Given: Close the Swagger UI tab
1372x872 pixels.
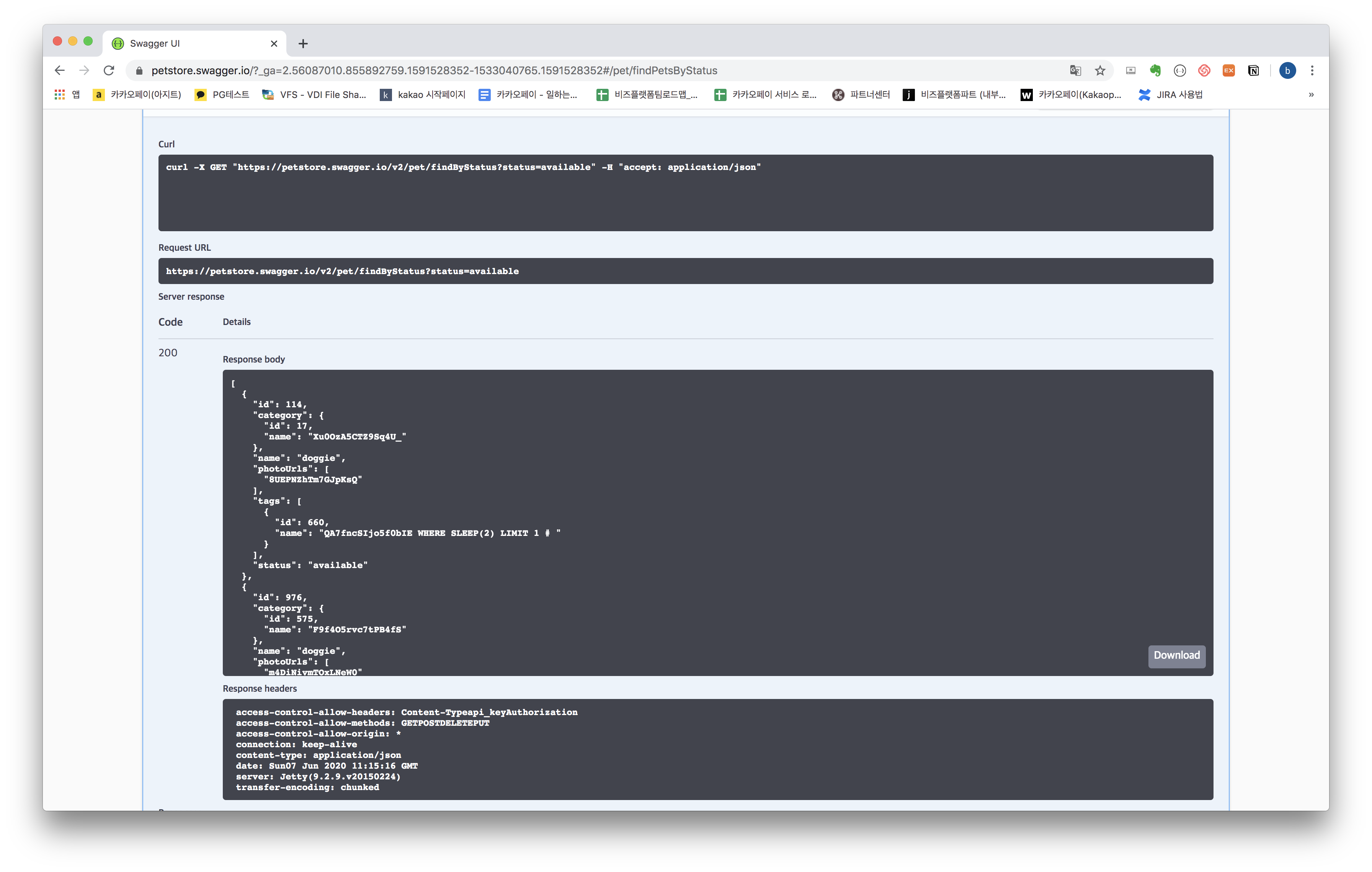Looking at the screenshot, I should pos(274,44).
